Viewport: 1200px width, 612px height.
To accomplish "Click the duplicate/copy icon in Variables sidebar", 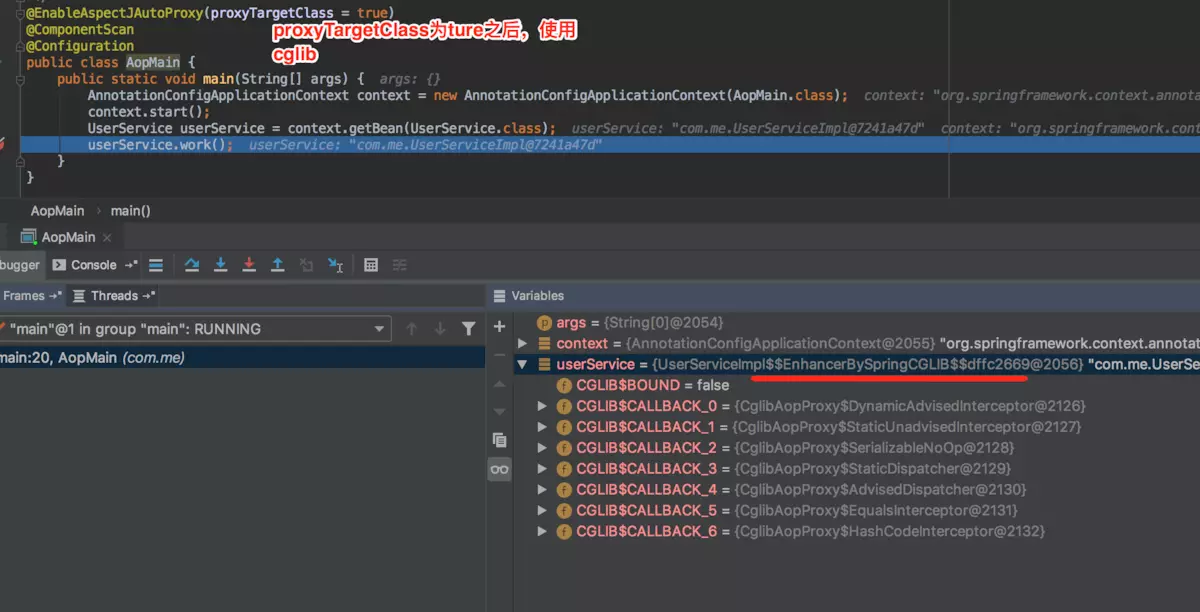I will 499,439.
